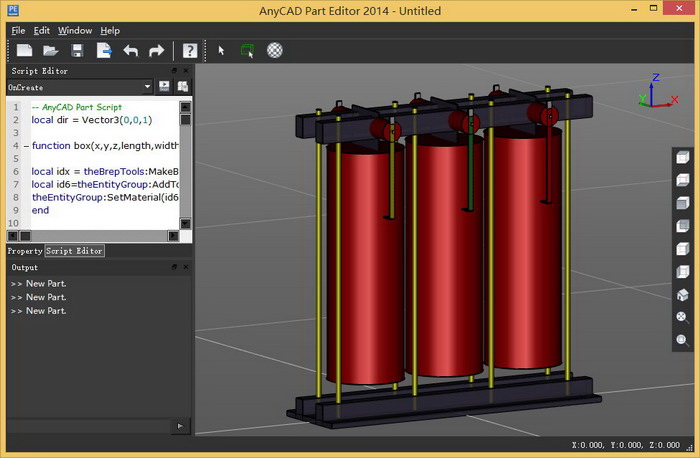
Task: Click the script editor horizontal scrollbar right arrow
Action: point(173,236)
